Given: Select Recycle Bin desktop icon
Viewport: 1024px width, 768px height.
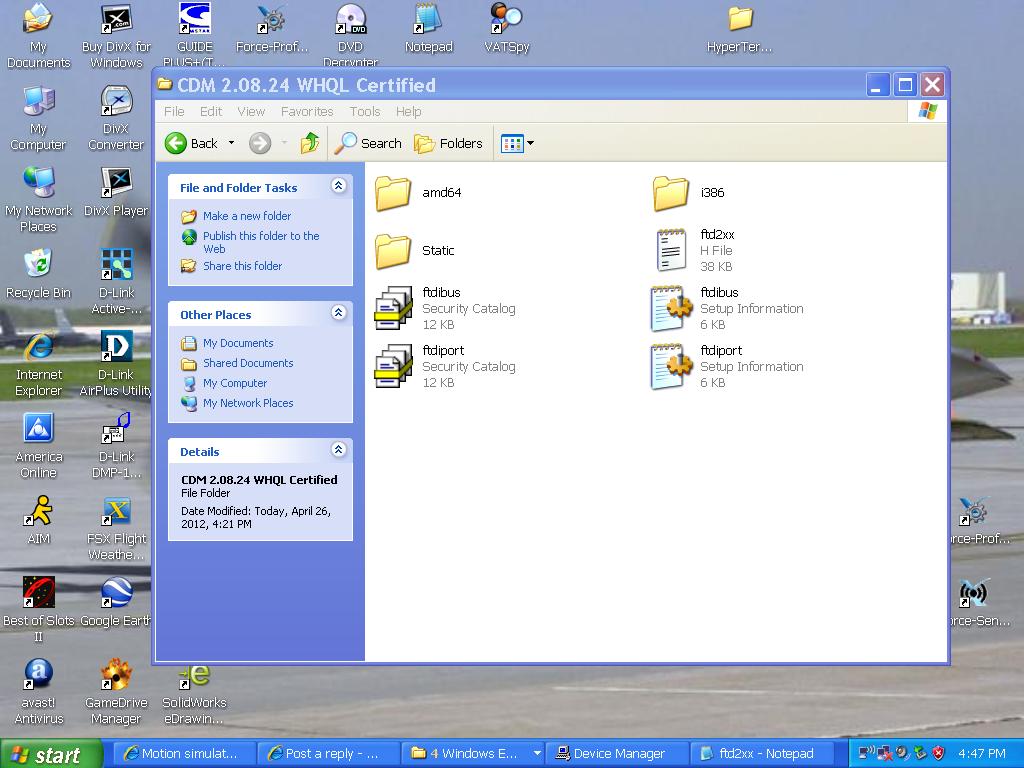Looking at the screenshot, I should (38, 273).
